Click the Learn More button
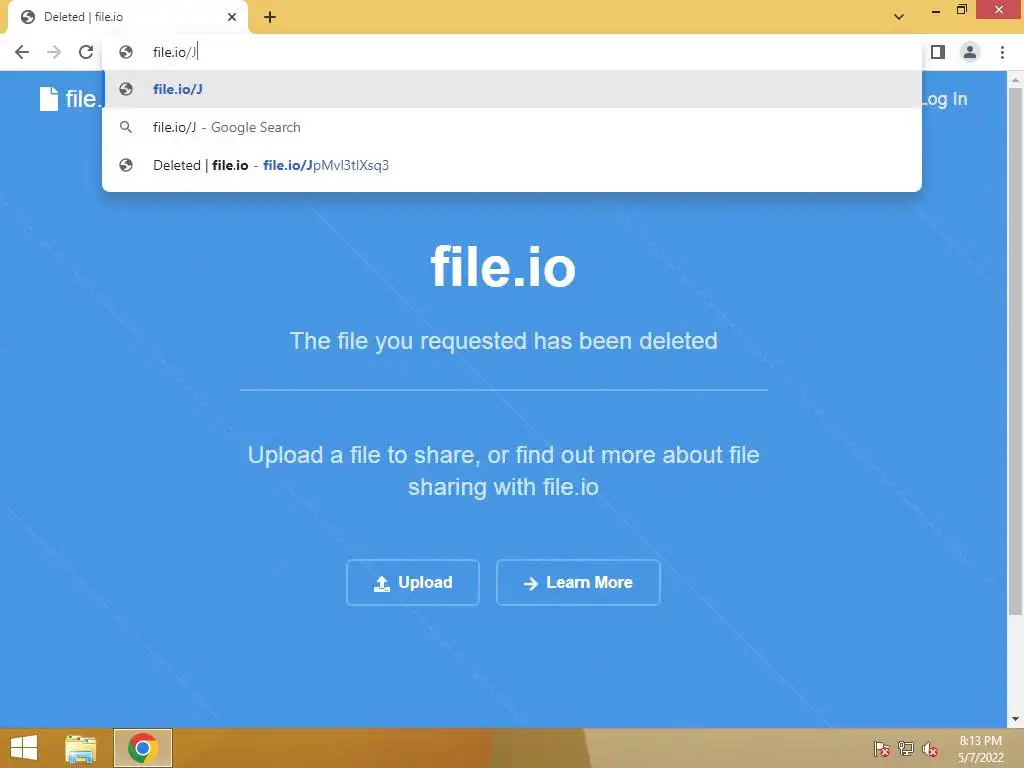 (x=578, y=583)
